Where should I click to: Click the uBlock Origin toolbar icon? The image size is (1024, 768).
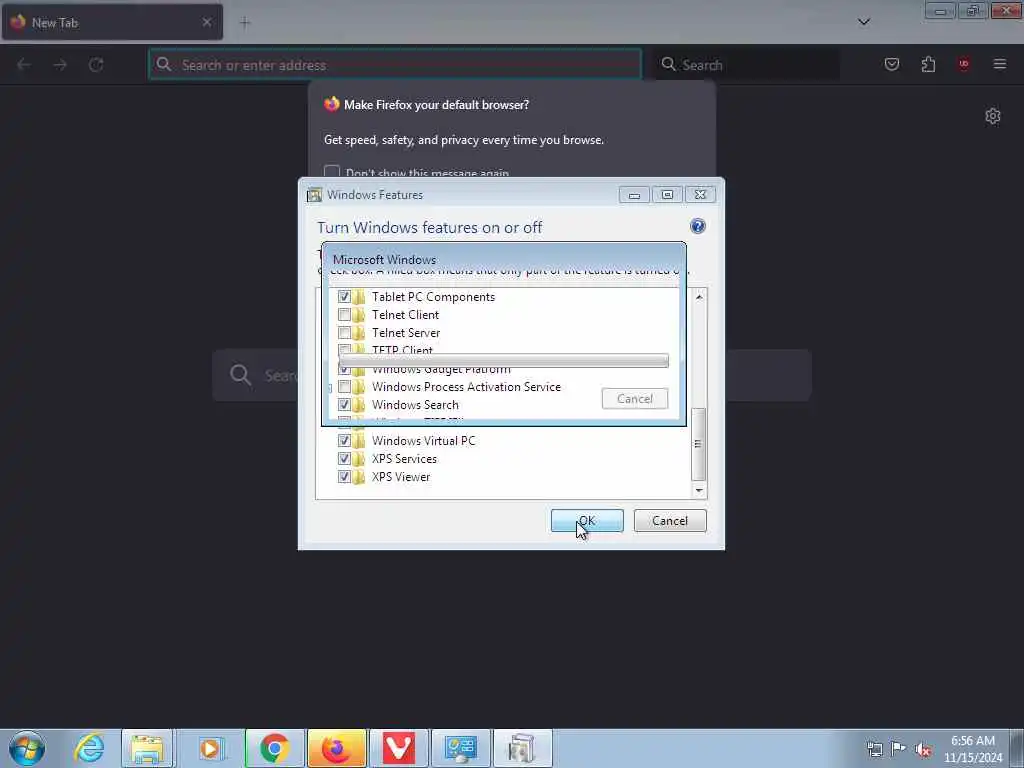963,64
